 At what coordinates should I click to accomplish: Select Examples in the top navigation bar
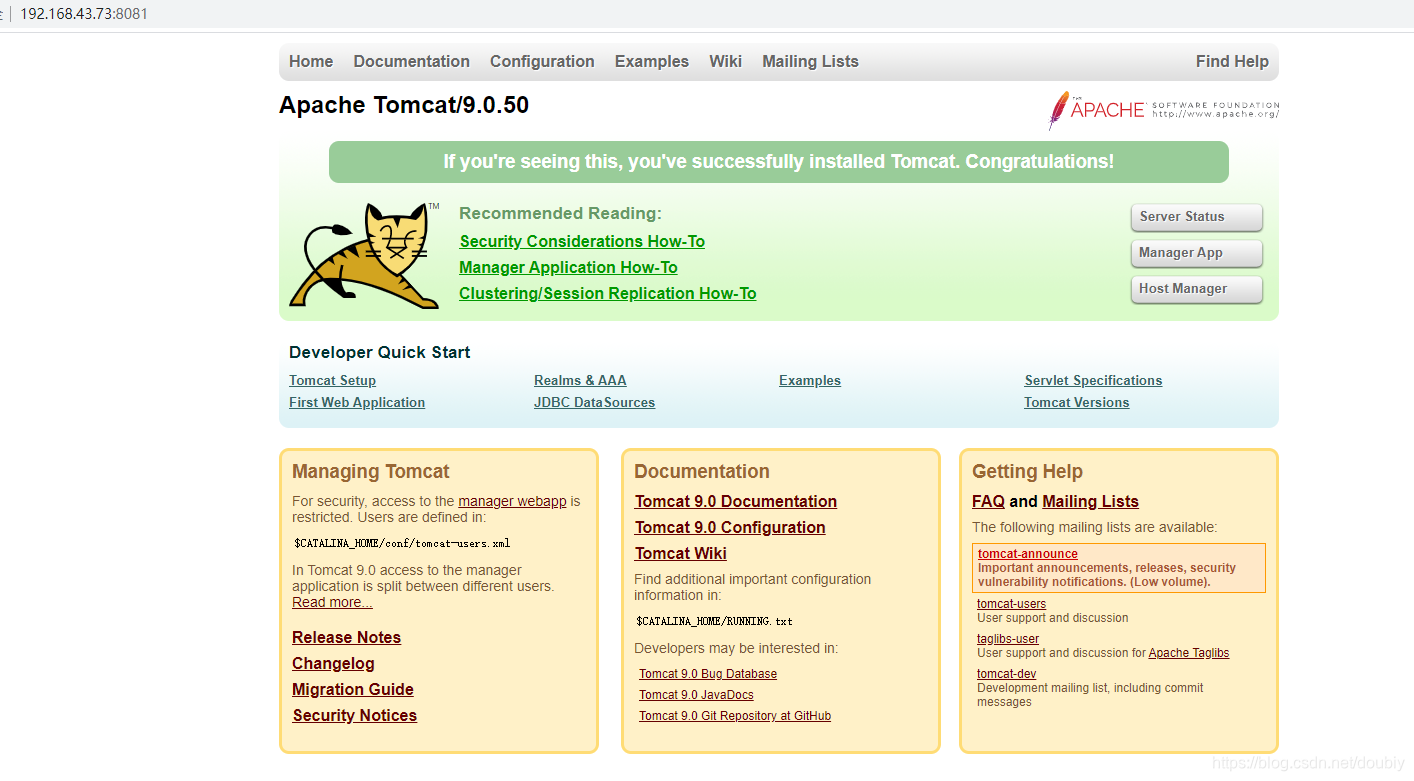(652, 61)
